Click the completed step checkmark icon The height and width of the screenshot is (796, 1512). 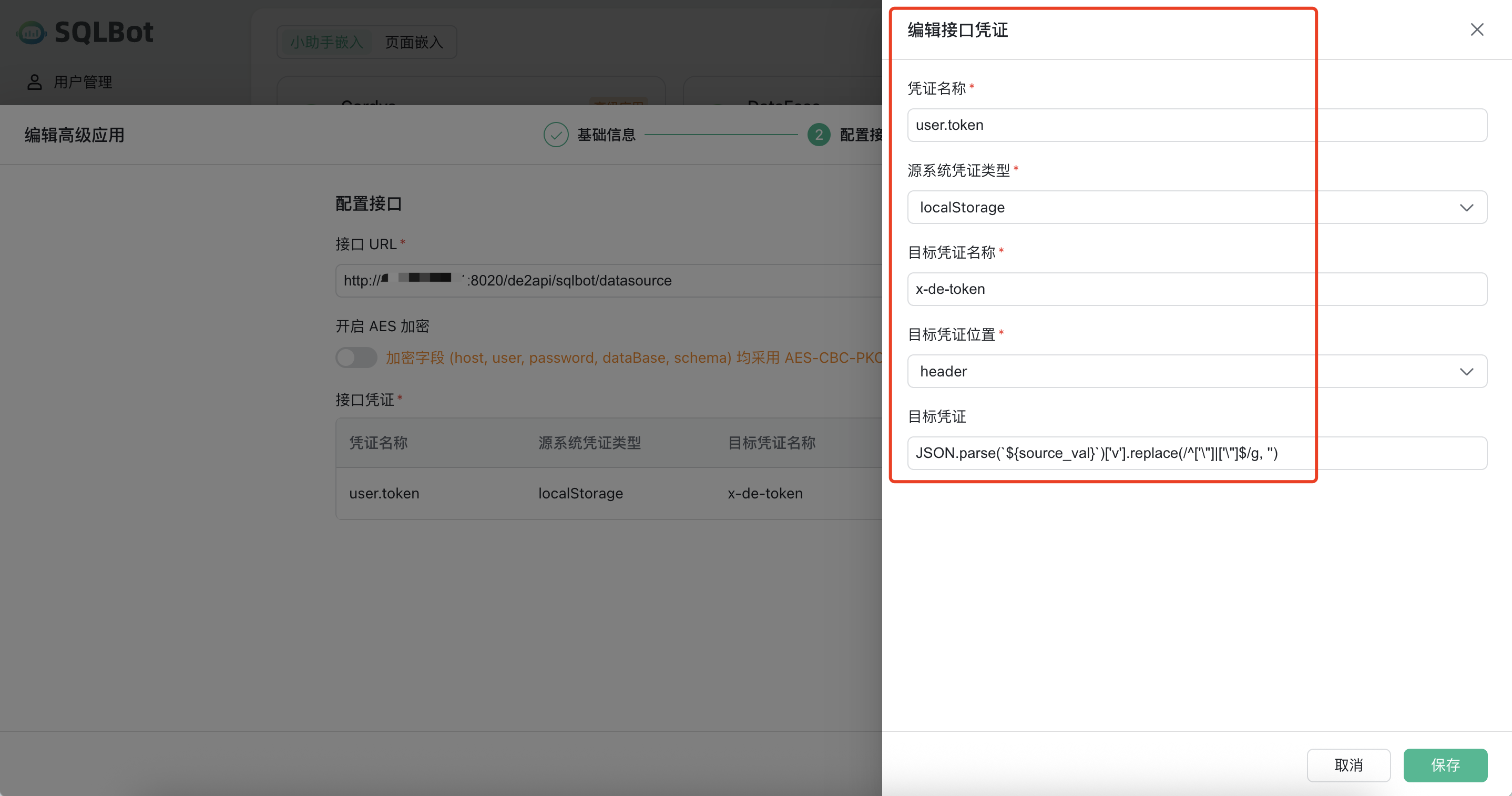pos(555,135)
